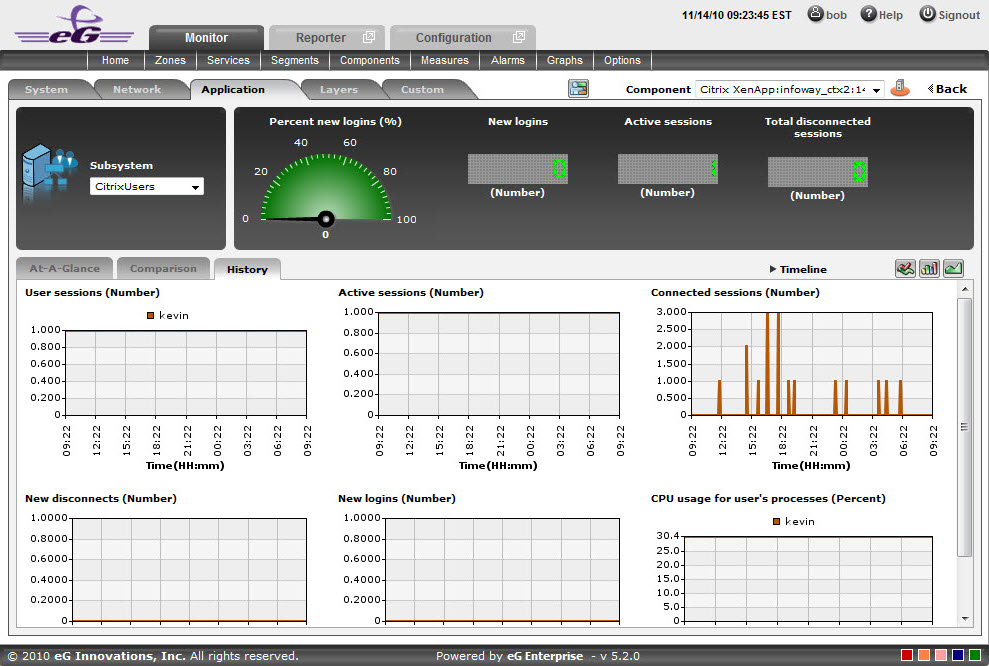The width and height of the screenshot is (989, 666).
Task: Open the Subsystem CitrixUsers dropdown
Action: tap(147, 187)
